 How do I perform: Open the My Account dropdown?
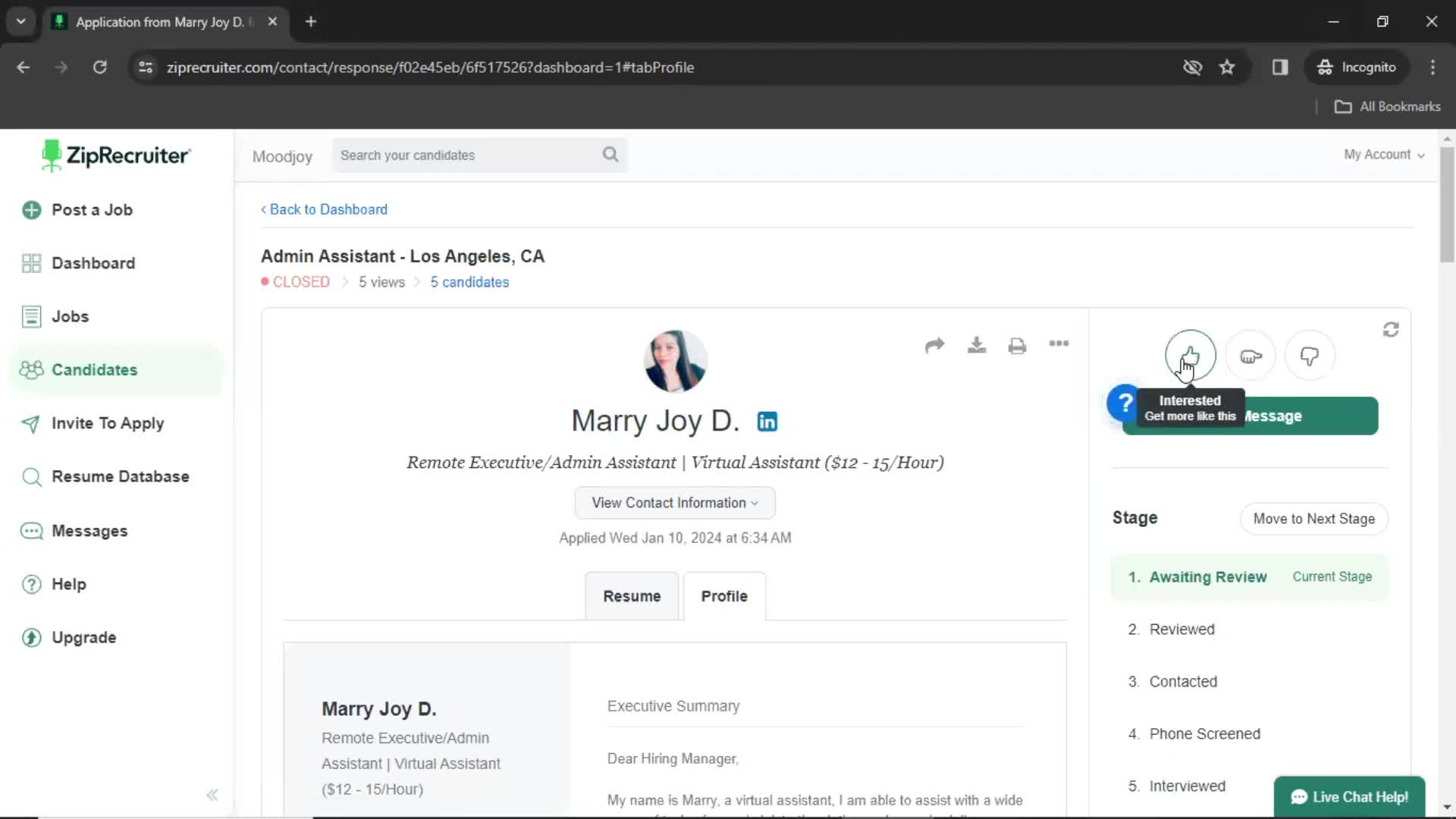tap(1384, 155)
